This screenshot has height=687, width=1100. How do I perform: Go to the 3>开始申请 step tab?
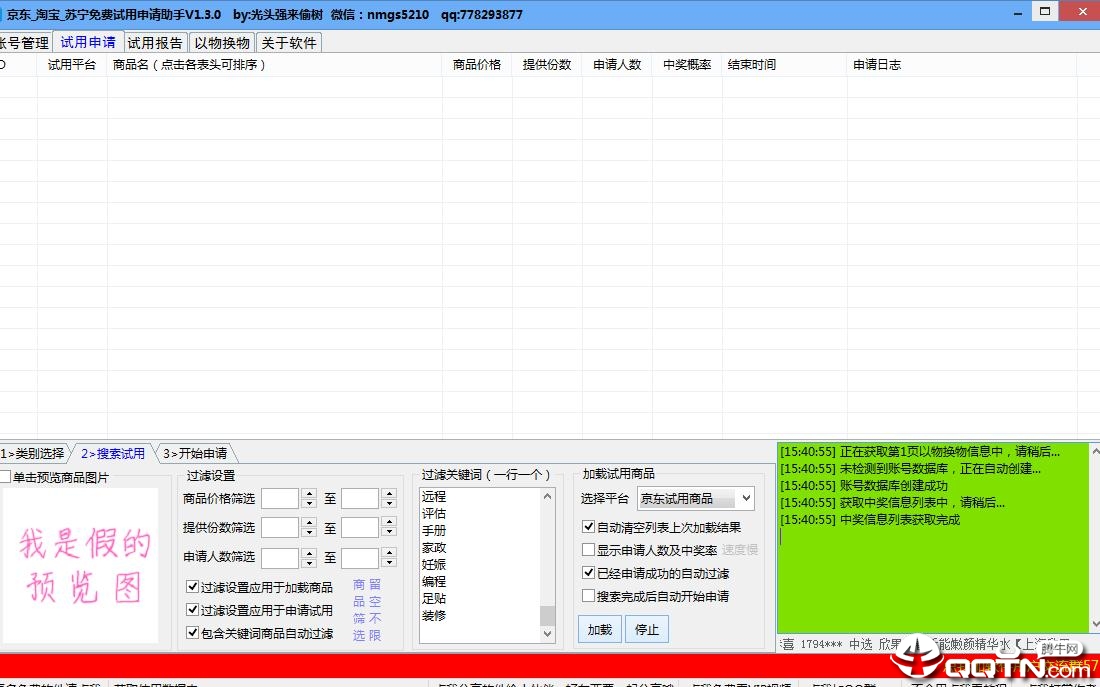click(194, 454)
